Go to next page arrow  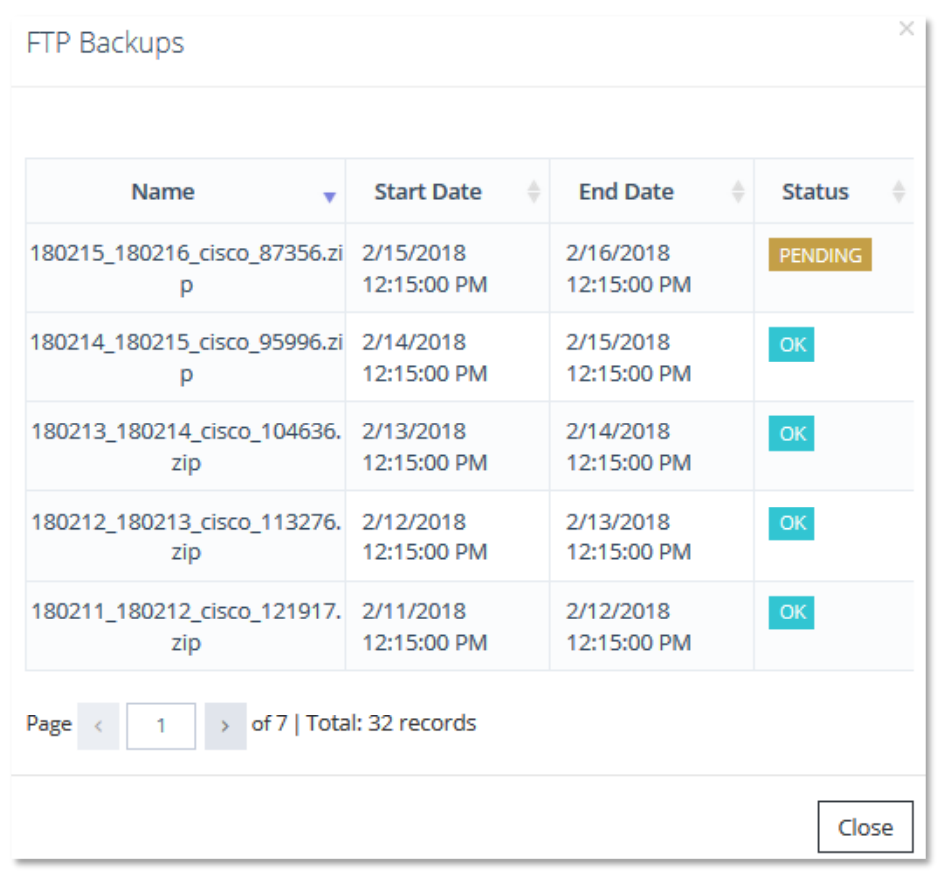(226, 726)
